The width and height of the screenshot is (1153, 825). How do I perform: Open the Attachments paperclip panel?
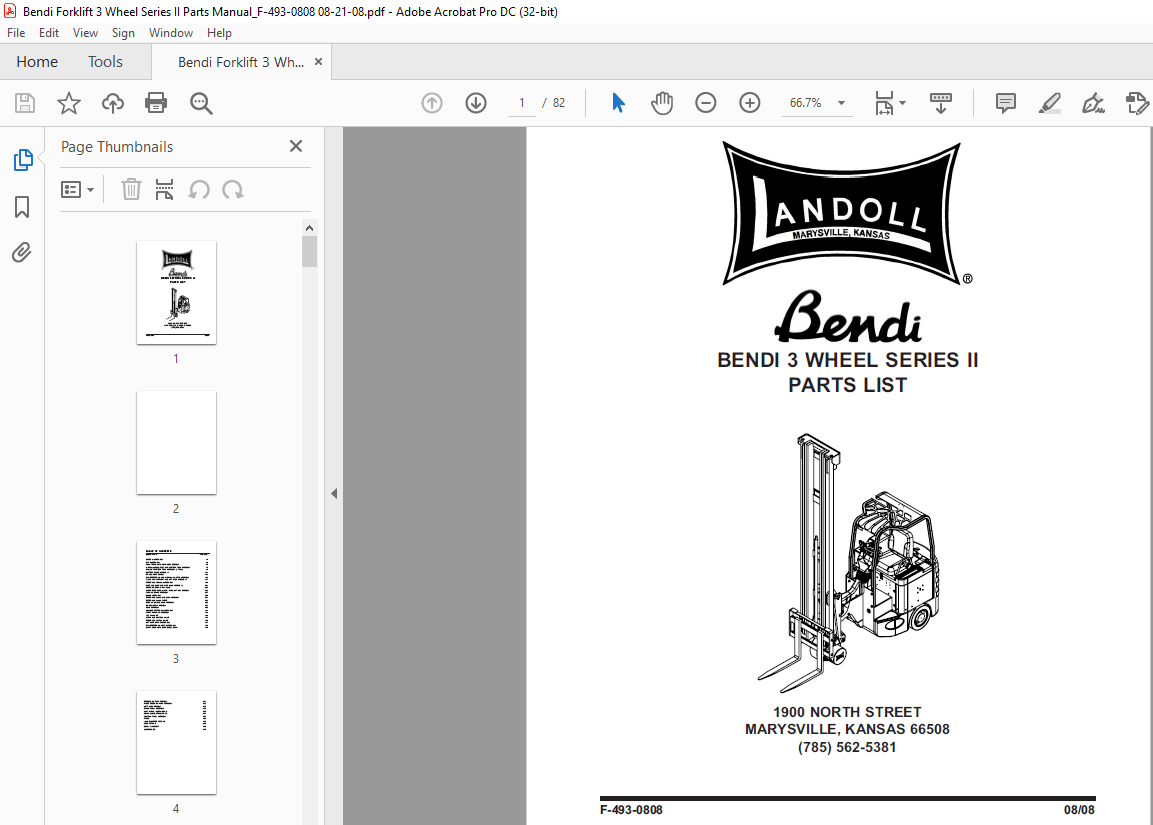click(22, 253)
